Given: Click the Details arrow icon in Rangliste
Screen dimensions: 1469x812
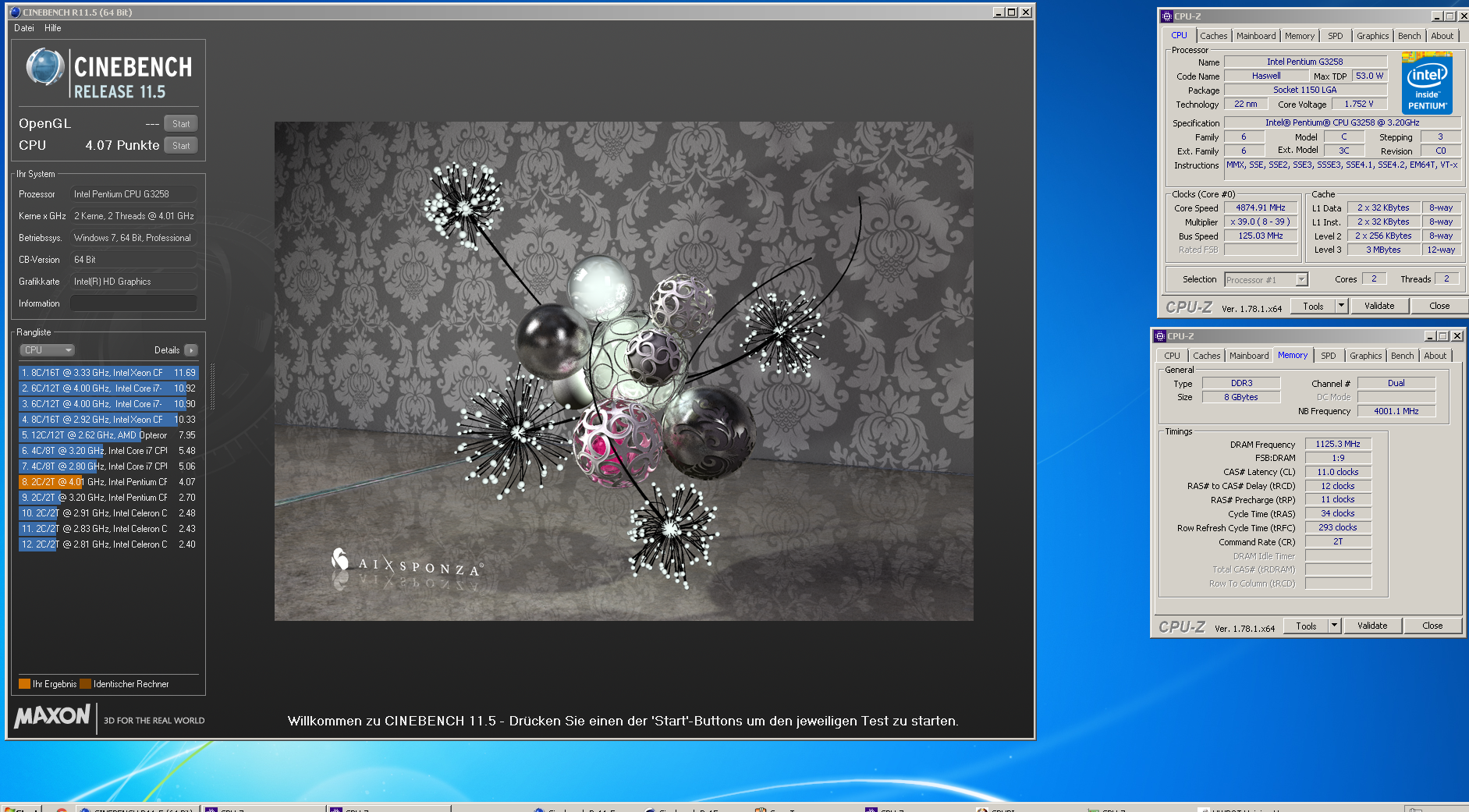Looking at the screenshot, I should (191, 350).
